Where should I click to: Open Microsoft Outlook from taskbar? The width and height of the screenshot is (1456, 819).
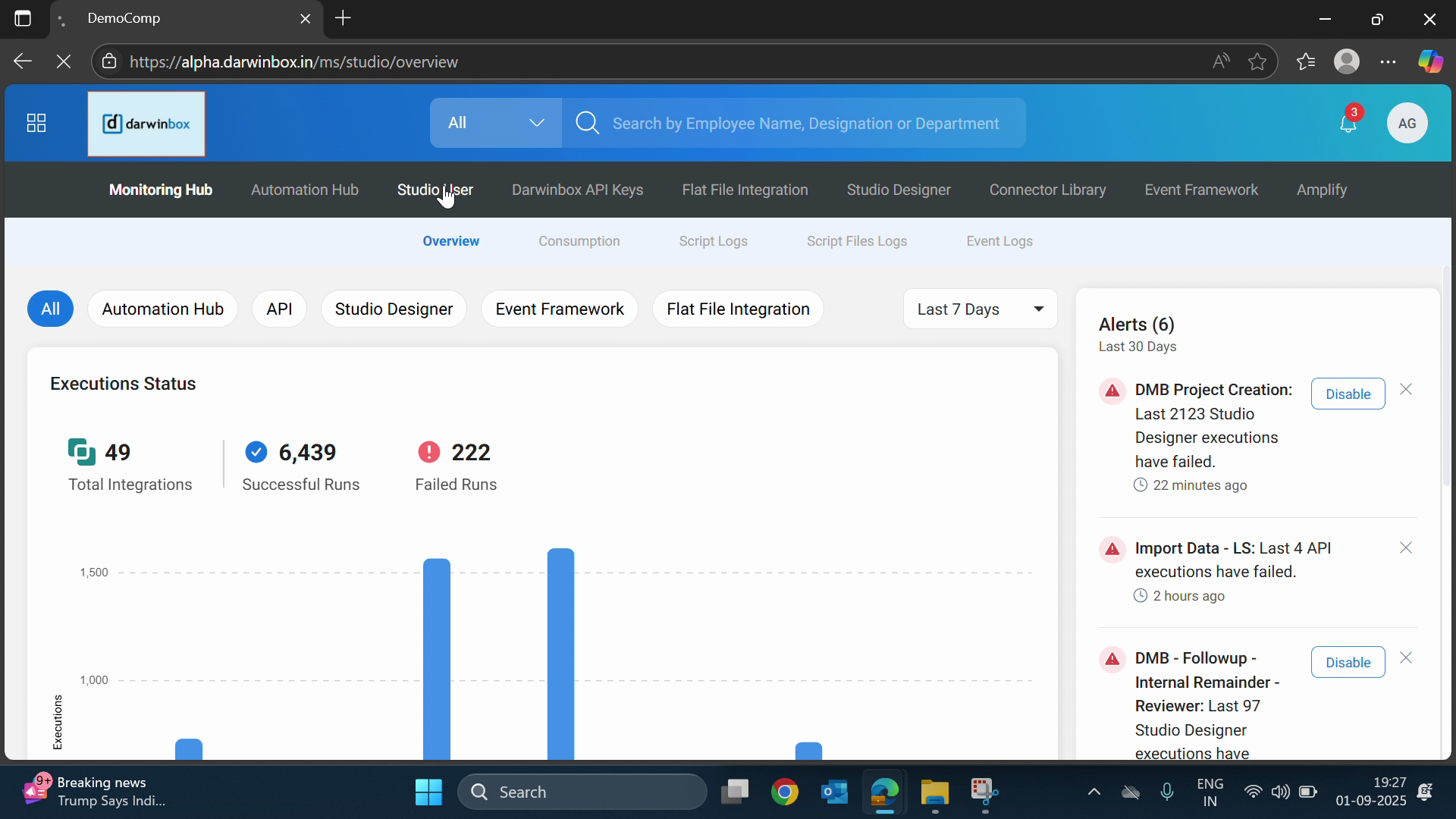834,792
